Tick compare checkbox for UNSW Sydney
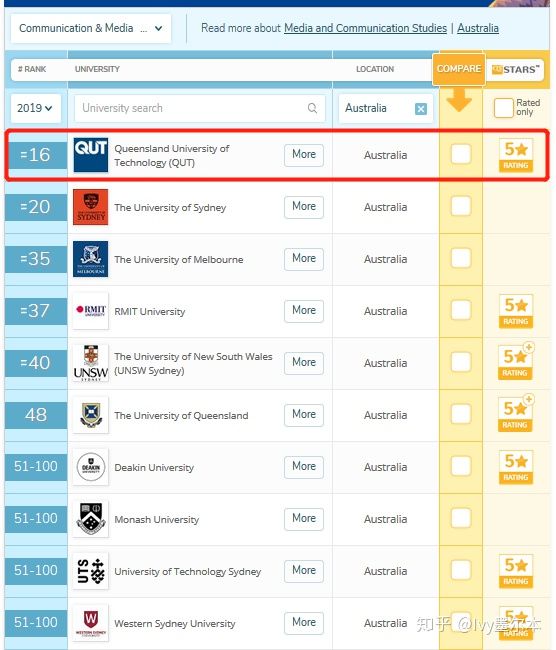 coord(461,362)
